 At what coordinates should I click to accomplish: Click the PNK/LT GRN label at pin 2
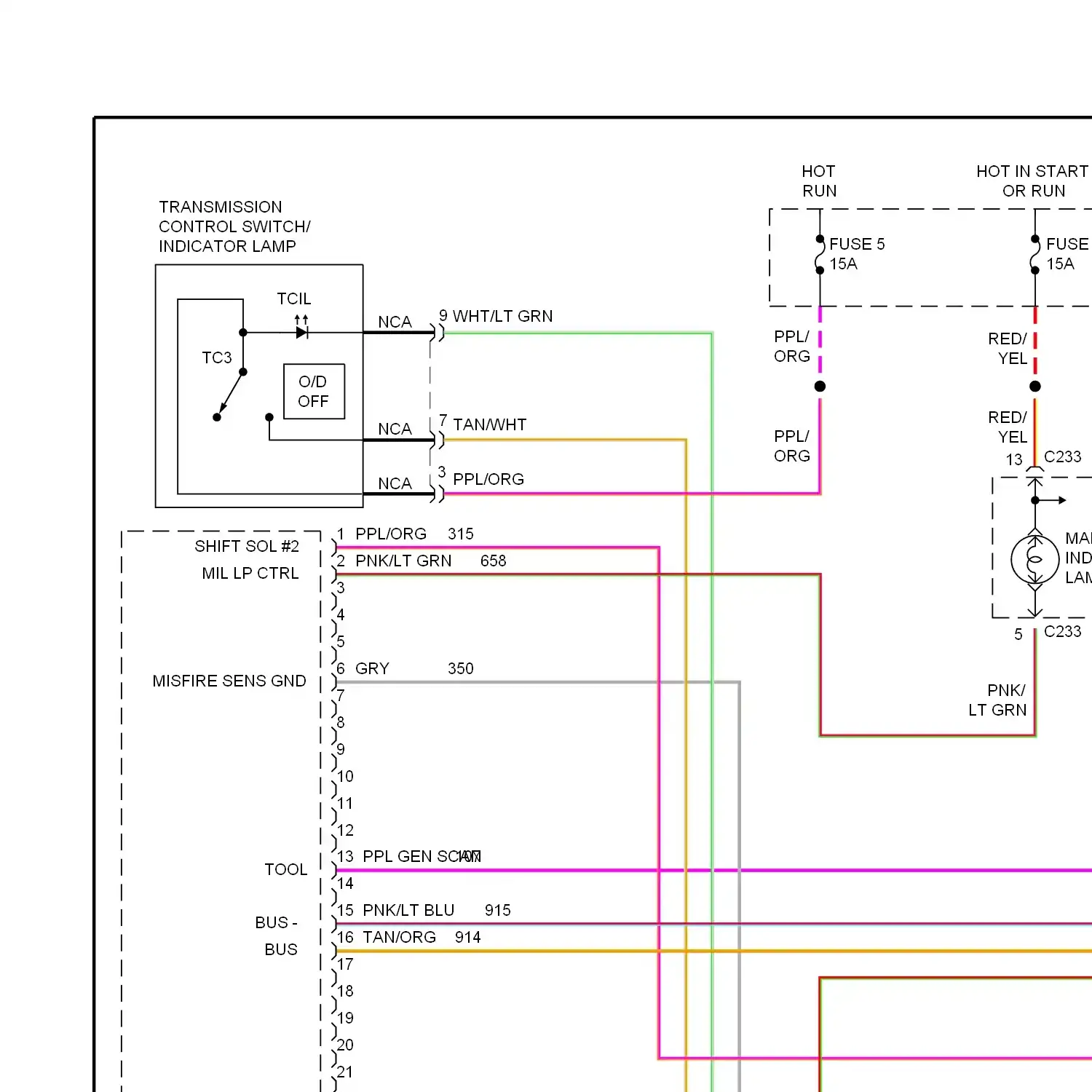(x=403, y=561)
